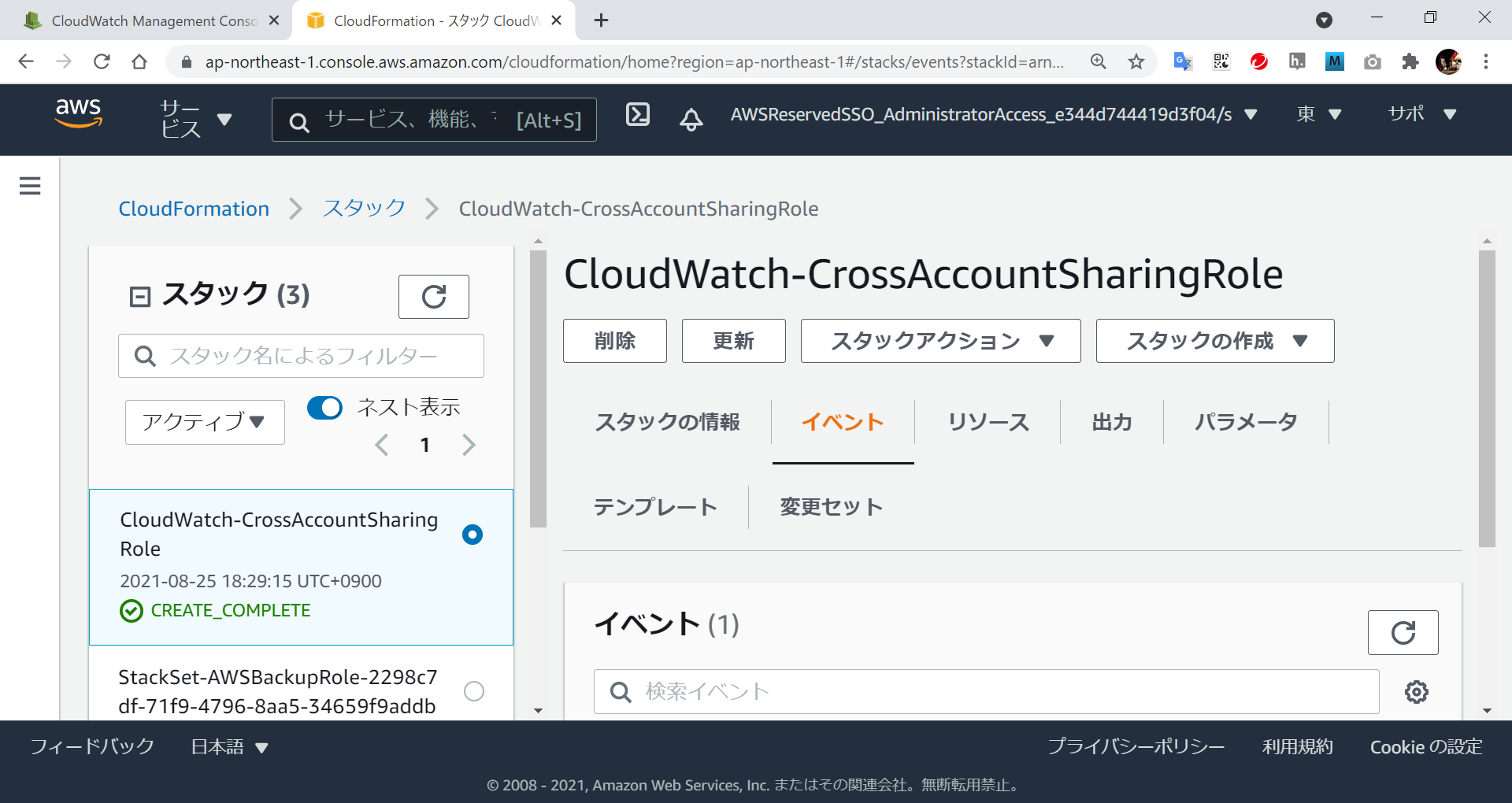Open event table settings gear
Image resolution: width=1512 pixels, height=803 pixels.
click(x=1416, y=692)
